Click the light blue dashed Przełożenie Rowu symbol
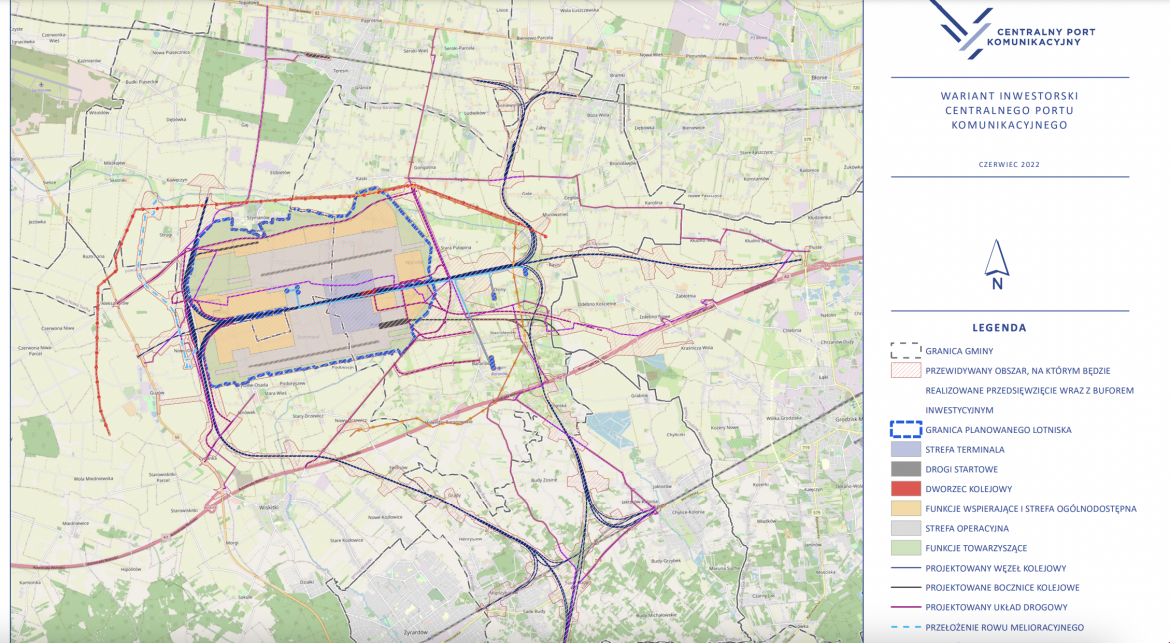The height and width of the screenshot is (643, 1170). (x=905, y=627)
